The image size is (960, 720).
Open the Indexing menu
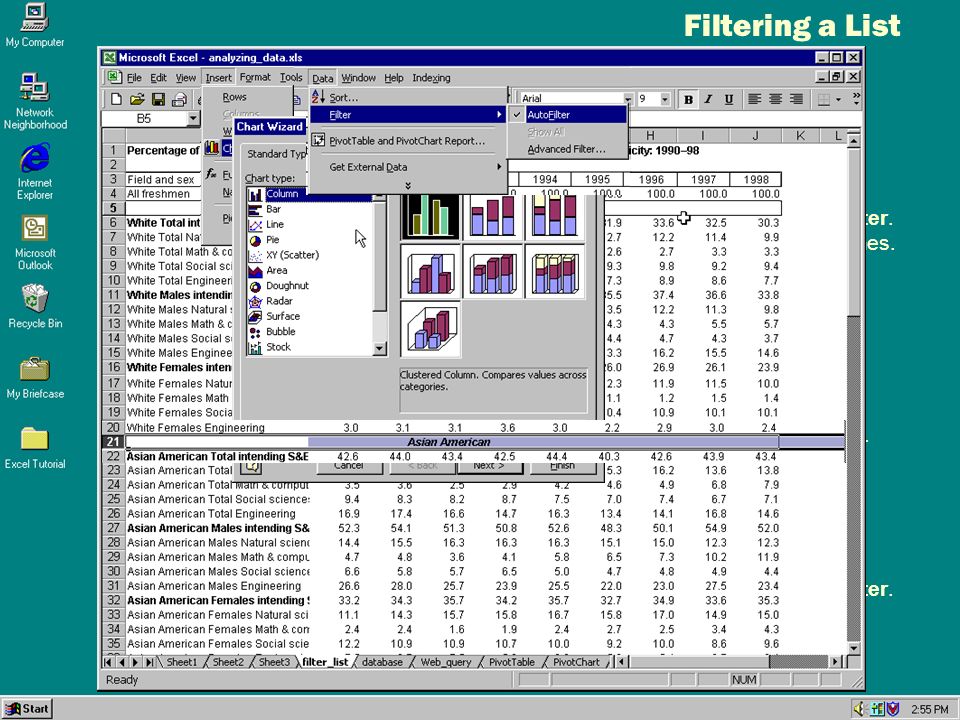pos(431,78)
